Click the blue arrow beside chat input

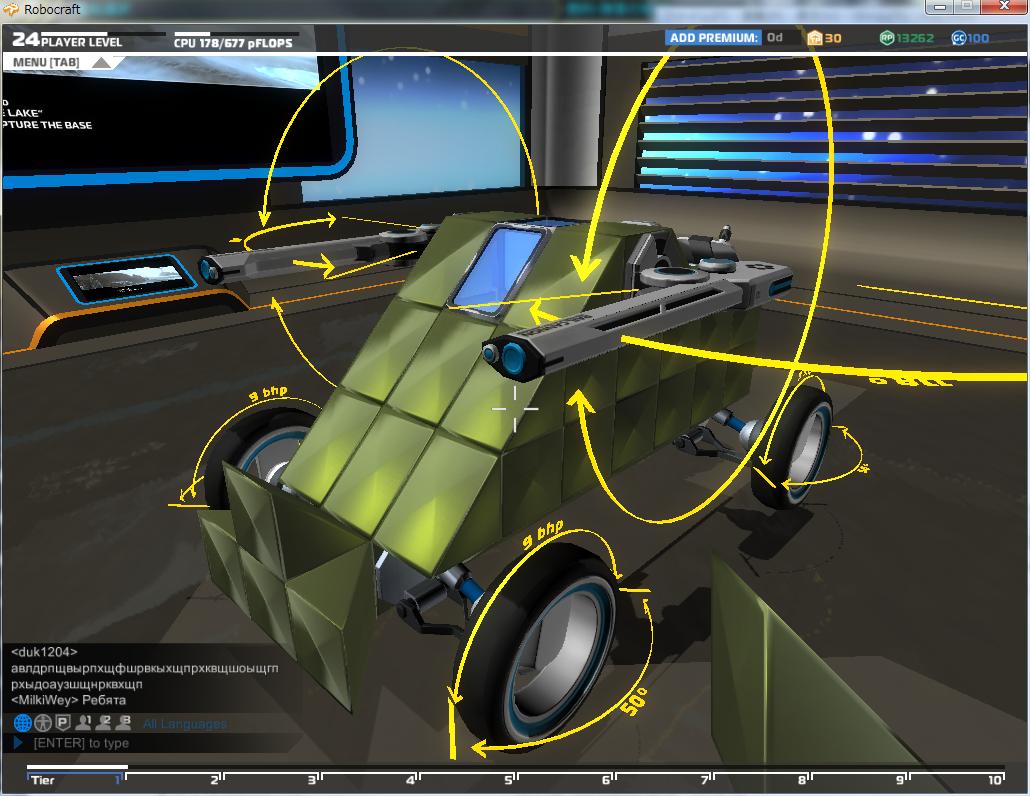tap(18, 743)
